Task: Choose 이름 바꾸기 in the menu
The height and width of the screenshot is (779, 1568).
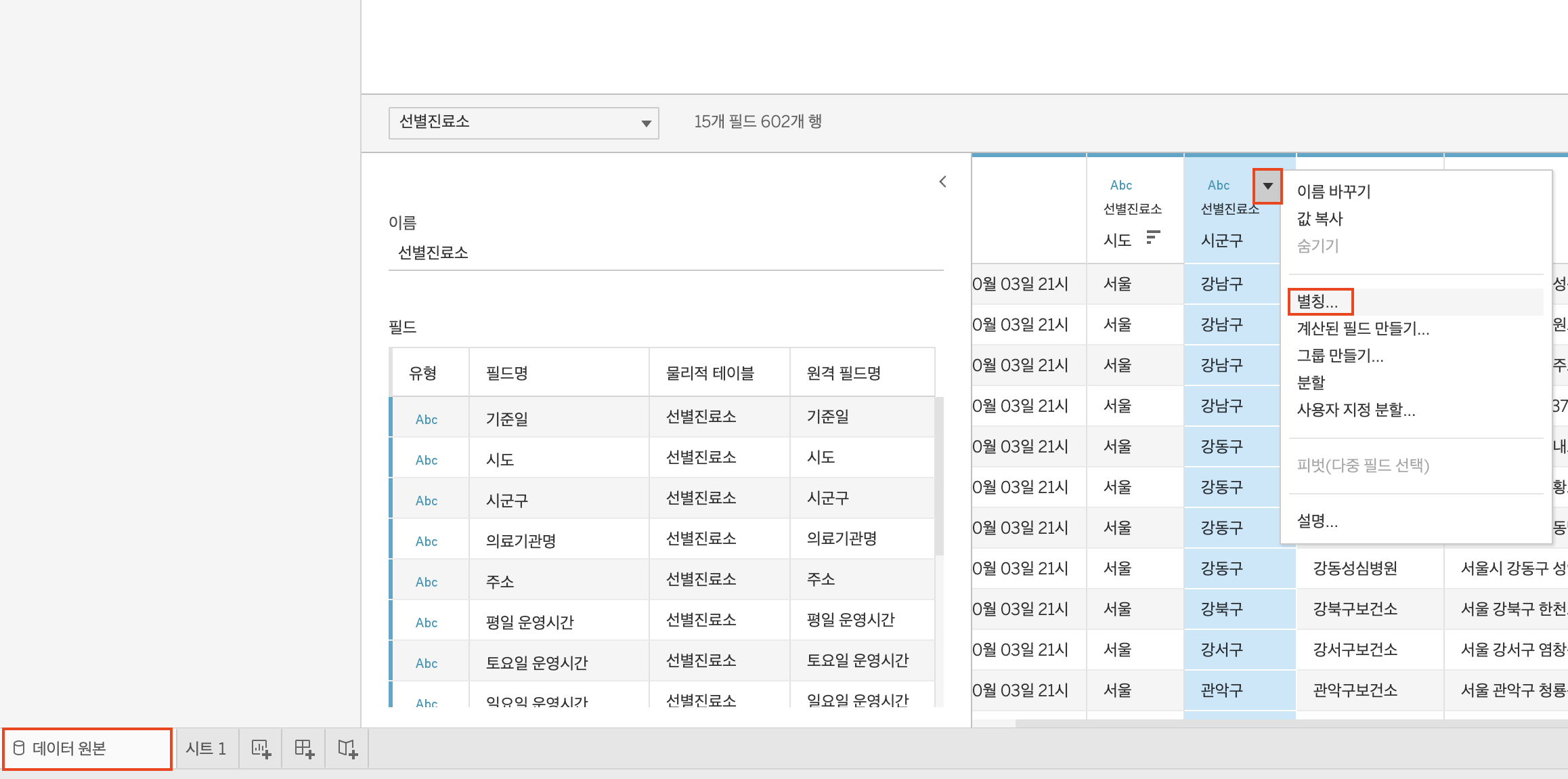Action: pos(1333,192)
